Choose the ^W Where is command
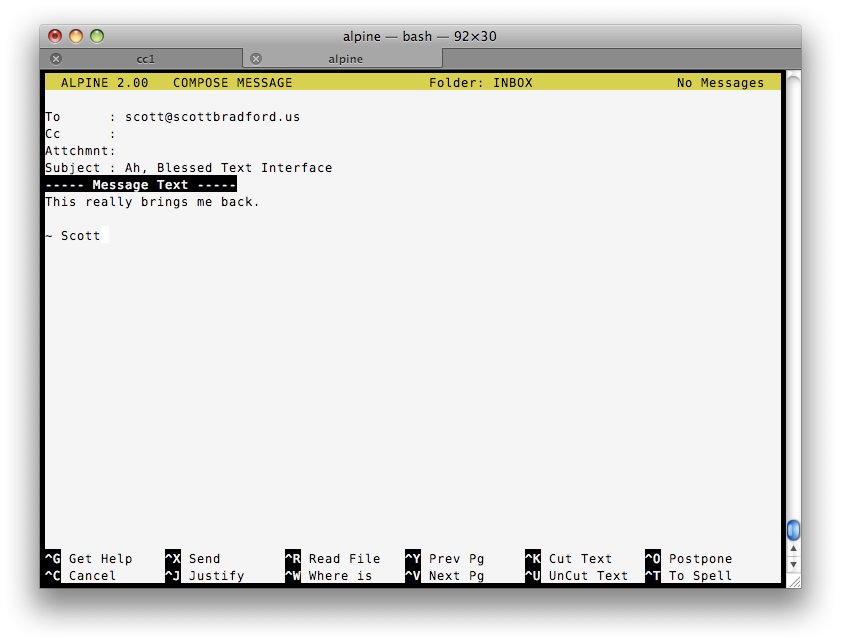 (328, 576)
